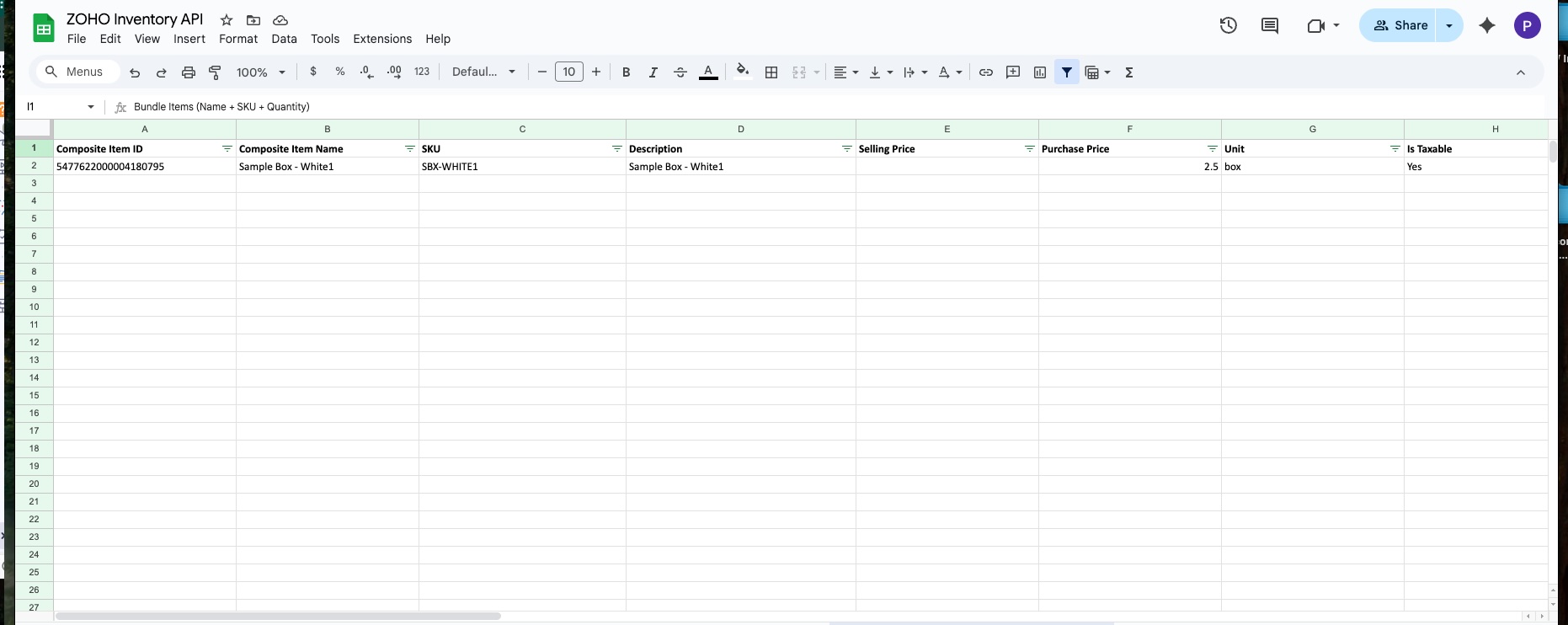Select column D header
Image resolution: width=1568 pixels, height=625 pixels.
click(x=741, y=129)
